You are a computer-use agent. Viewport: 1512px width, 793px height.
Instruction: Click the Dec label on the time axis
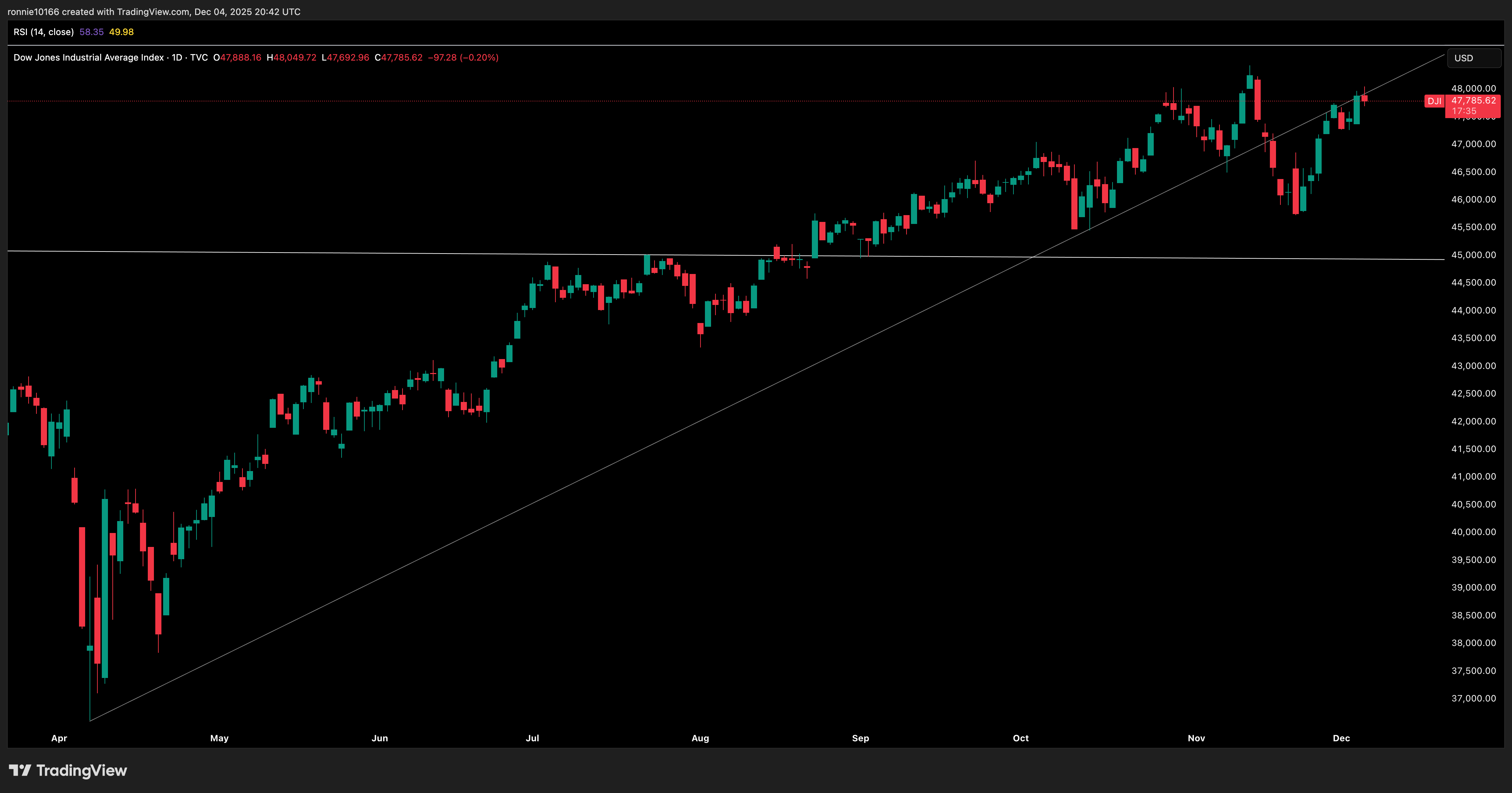(1342, 739)
